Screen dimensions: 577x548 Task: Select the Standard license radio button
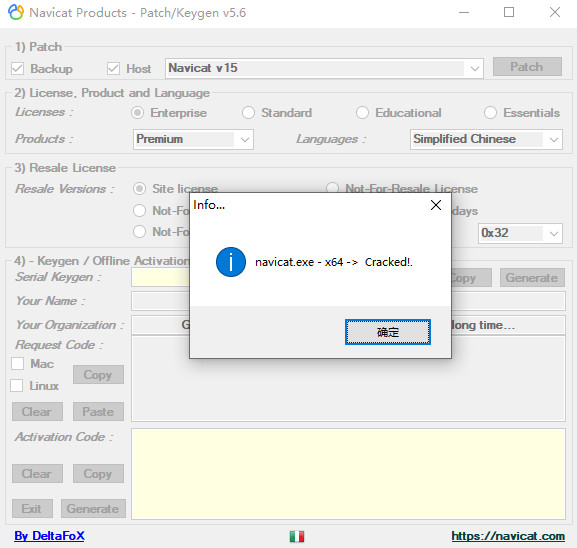pyautogui.click(x=248, y=113)
